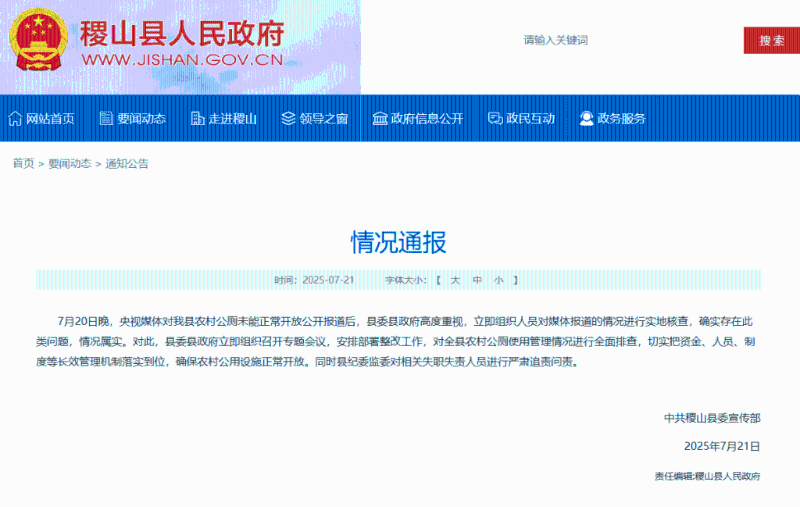The width and height of the screenshot is (800, 507).
Task: Click the building icon beside 政府信息公开
Action: pyautogui.click(x=380, y=118)
